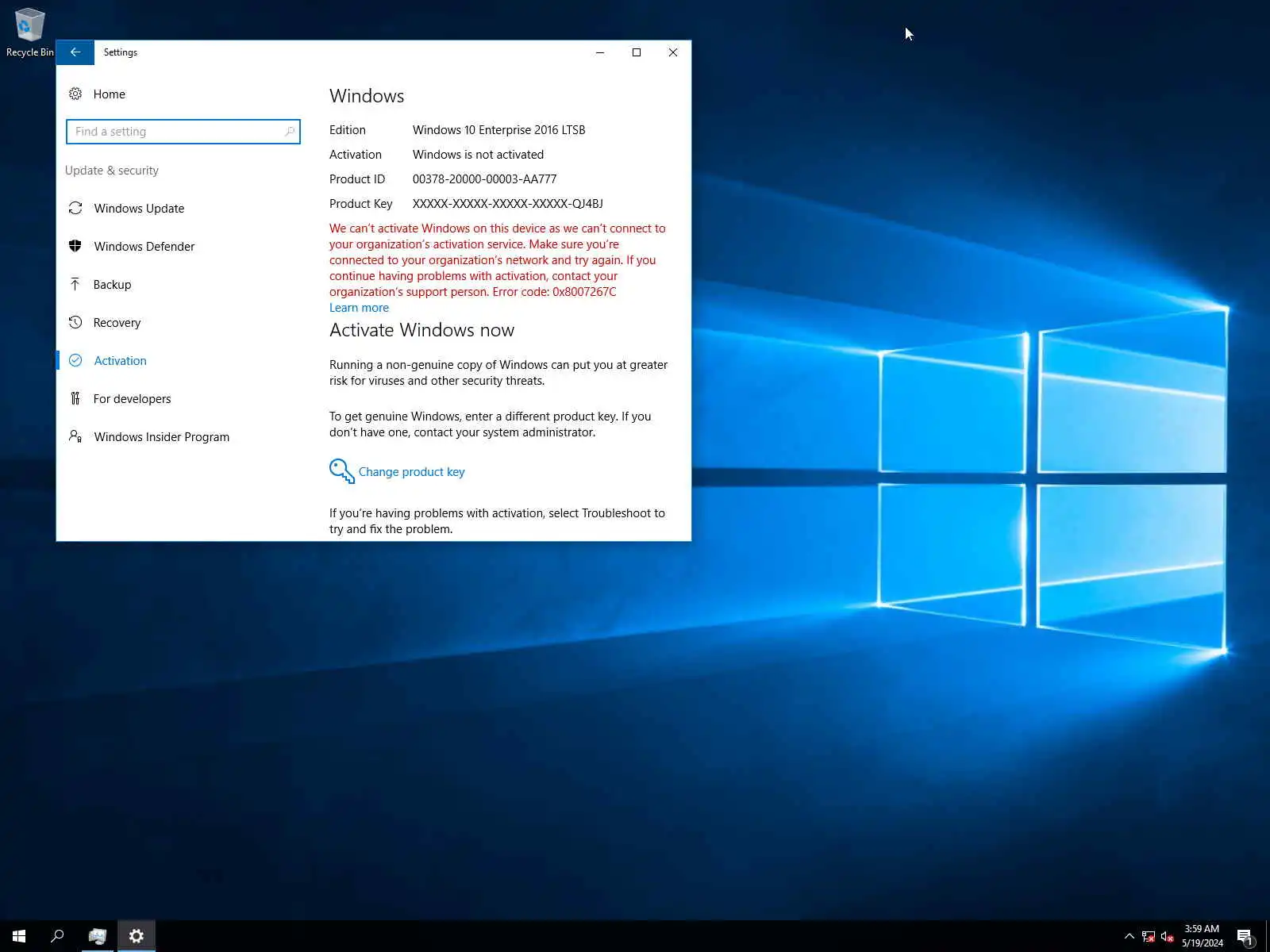Minimize the Settings window
This screenshot has height=952, width=1270.
click(x=600, y=52)
